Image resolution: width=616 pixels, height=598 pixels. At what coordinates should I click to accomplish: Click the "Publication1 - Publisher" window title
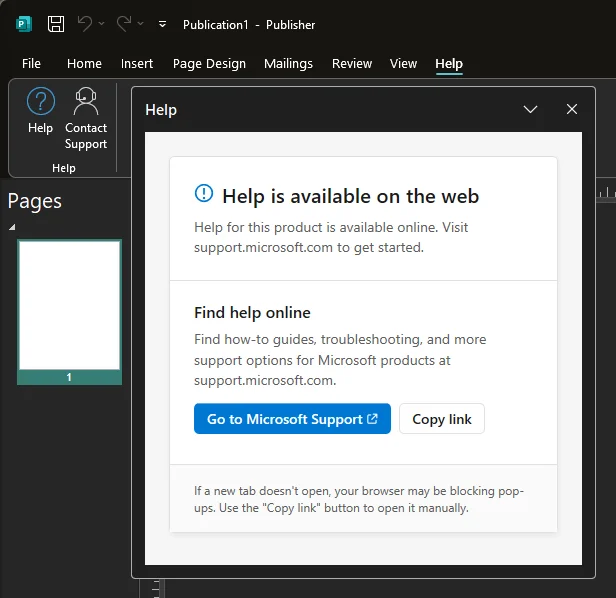[249, 25]
